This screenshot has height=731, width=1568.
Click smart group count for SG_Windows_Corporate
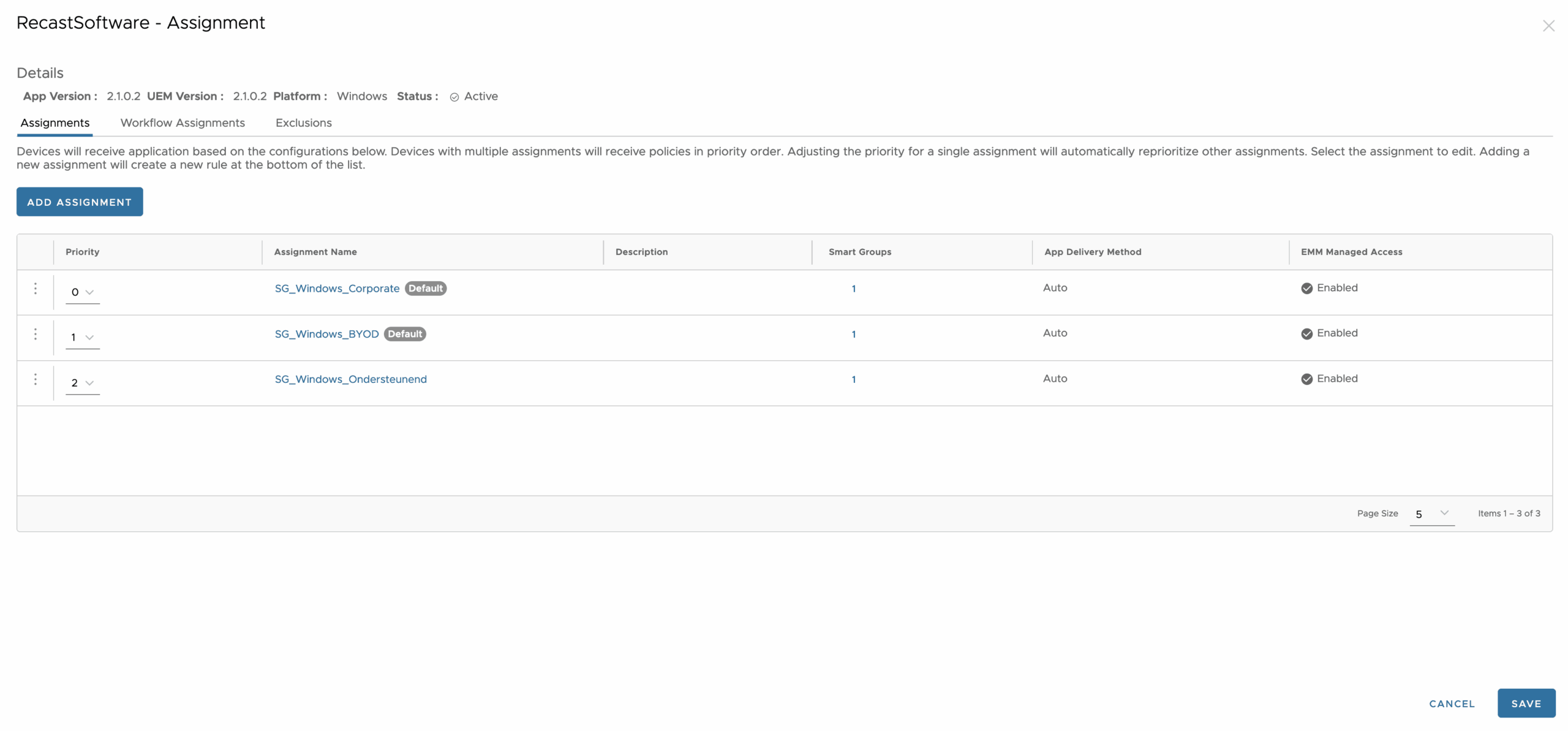tap(853, 289)
